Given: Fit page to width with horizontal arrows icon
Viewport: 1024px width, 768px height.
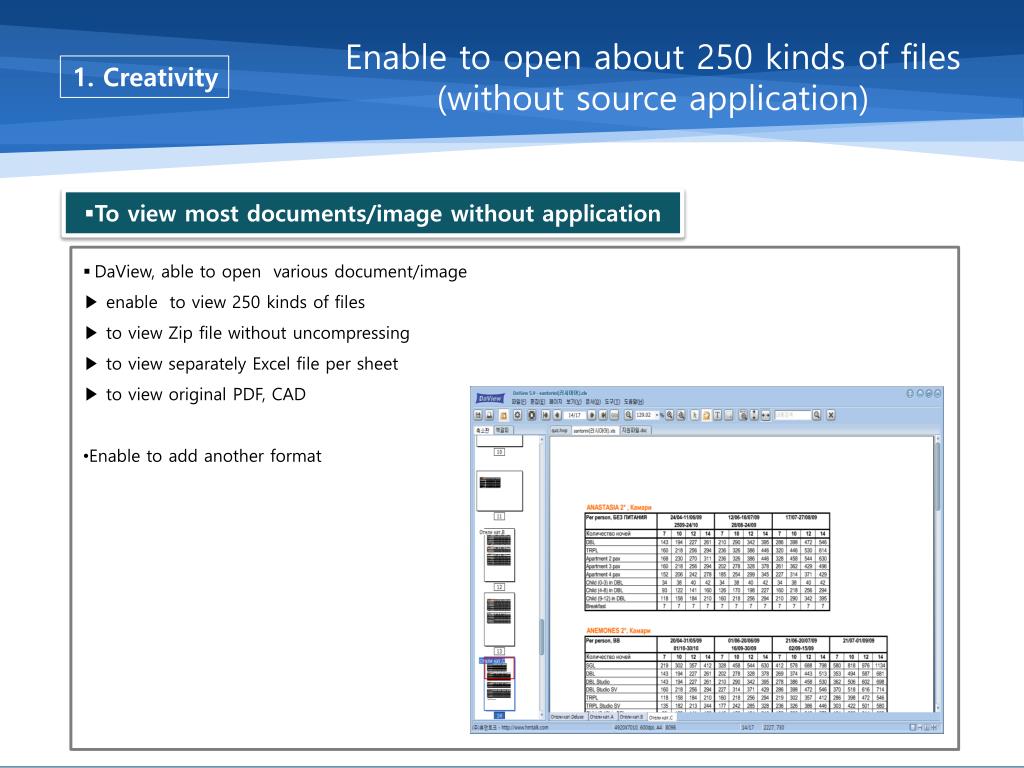Looking at the screenshot, I should point(765,415).
